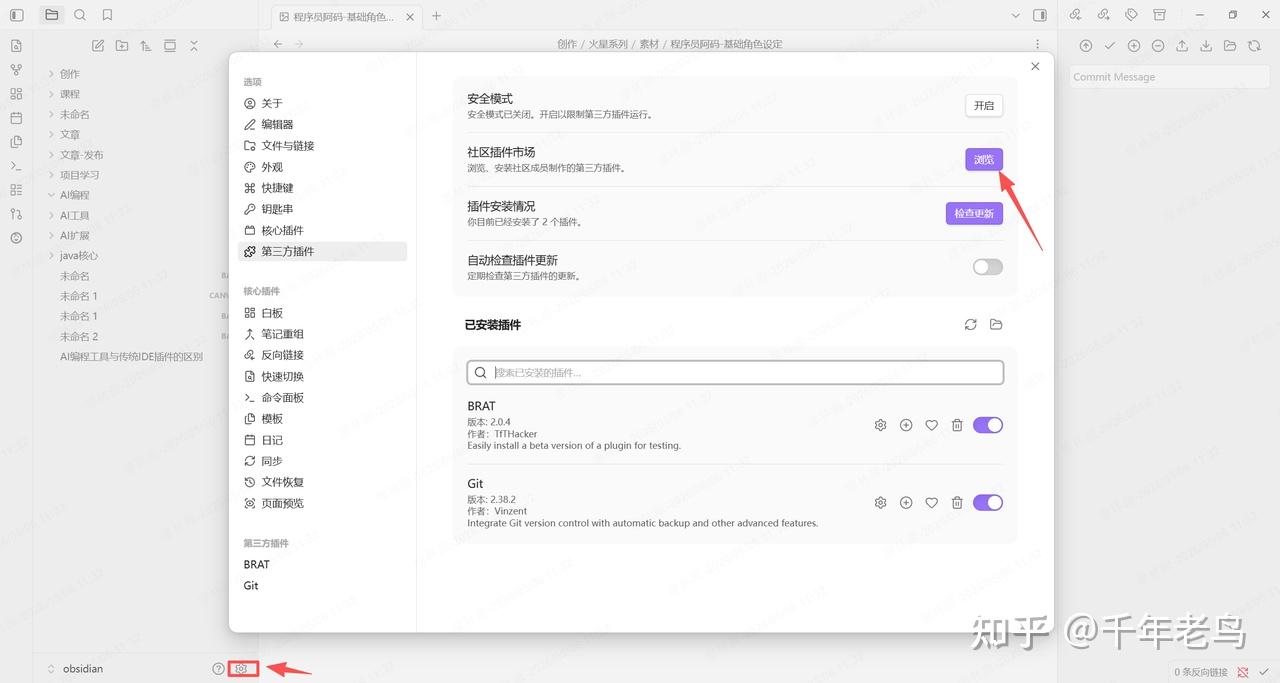Open the bookmarks pane icon
The image size is (1280, 683).
click(x=107, y=15)
